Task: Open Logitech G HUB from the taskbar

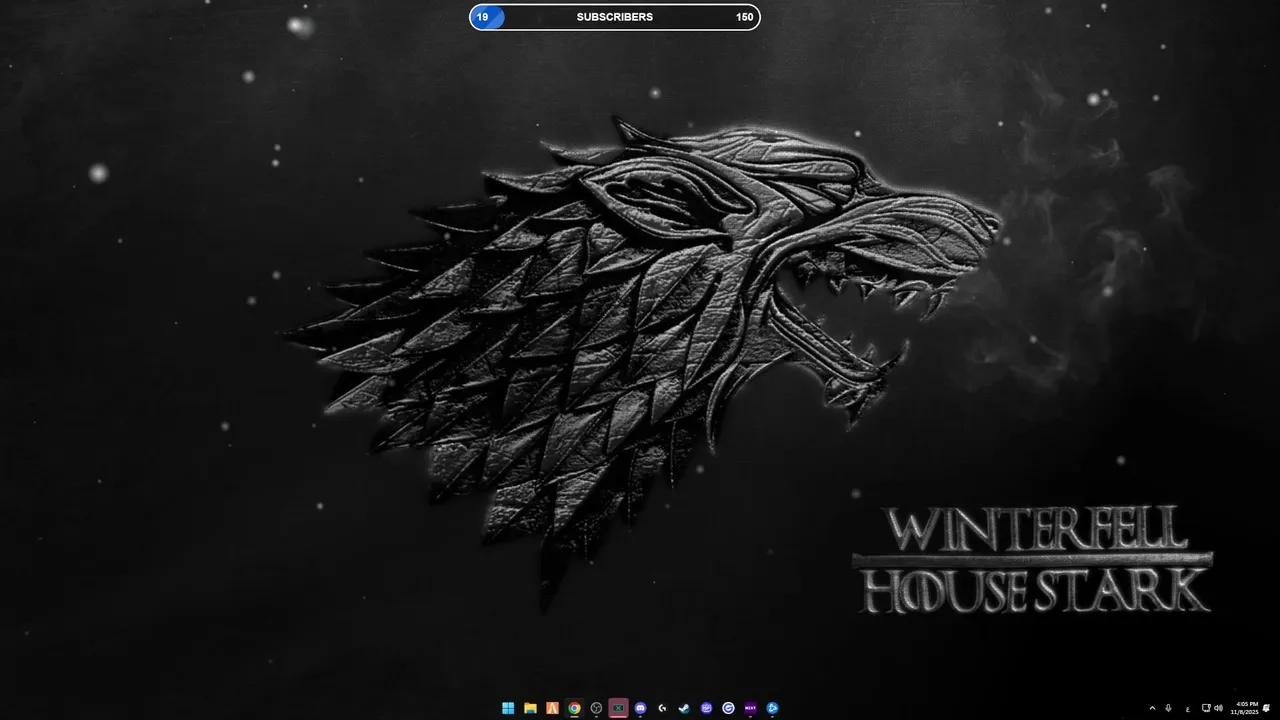Action: (662, 708)
